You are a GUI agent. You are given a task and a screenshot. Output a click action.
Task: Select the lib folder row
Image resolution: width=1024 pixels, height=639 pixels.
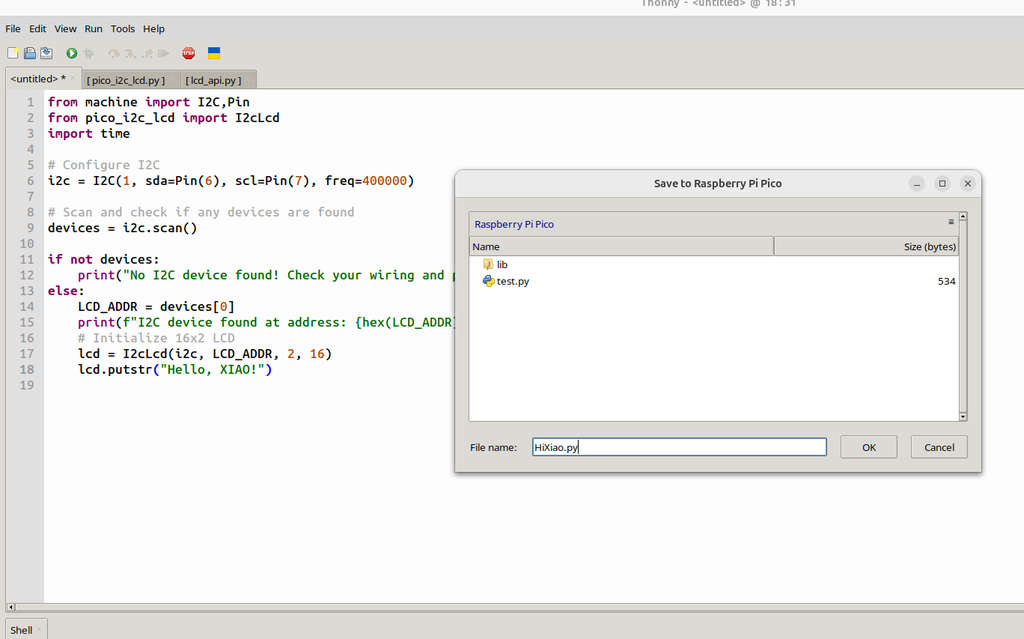(714, 265)
